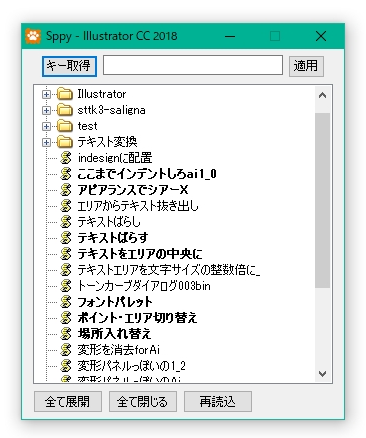Click the 適用 button
The height and width of the screenshot is (438, 366).
[x=306, y=66]
